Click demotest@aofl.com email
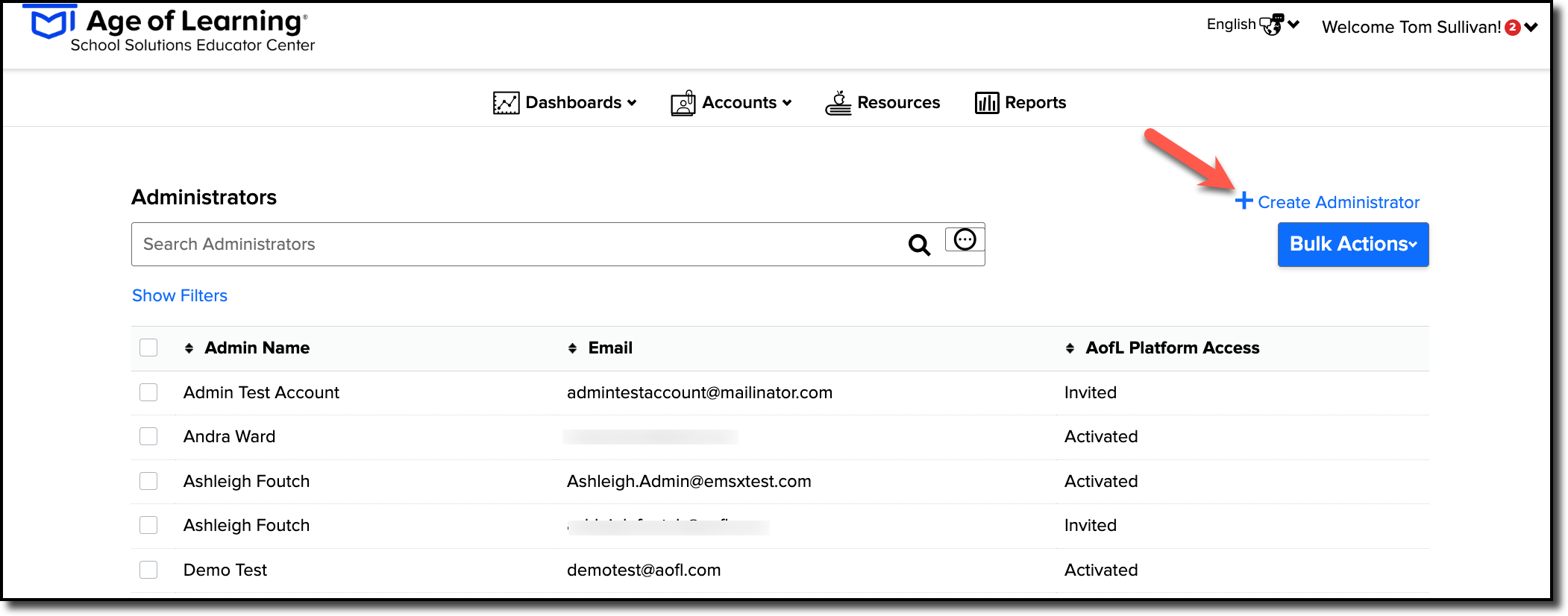 click(644, 571)
